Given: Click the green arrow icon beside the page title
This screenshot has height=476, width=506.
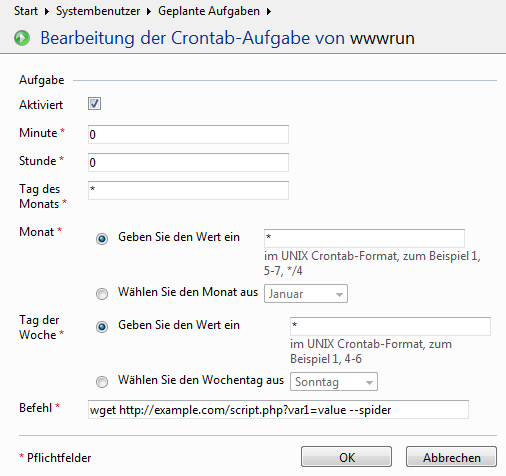Looking at the screenshot, I should click(x=22, y=38).
